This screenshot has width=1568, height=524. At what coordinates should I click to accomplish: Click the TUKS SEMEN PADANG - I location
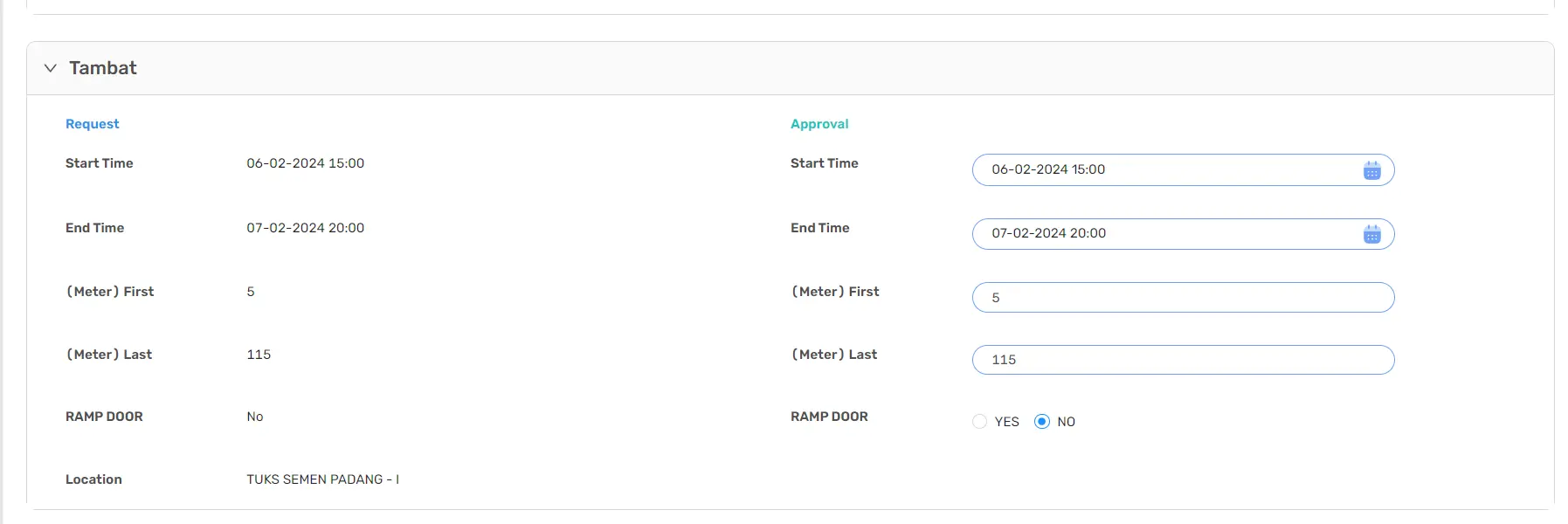(x=322, y=479)
